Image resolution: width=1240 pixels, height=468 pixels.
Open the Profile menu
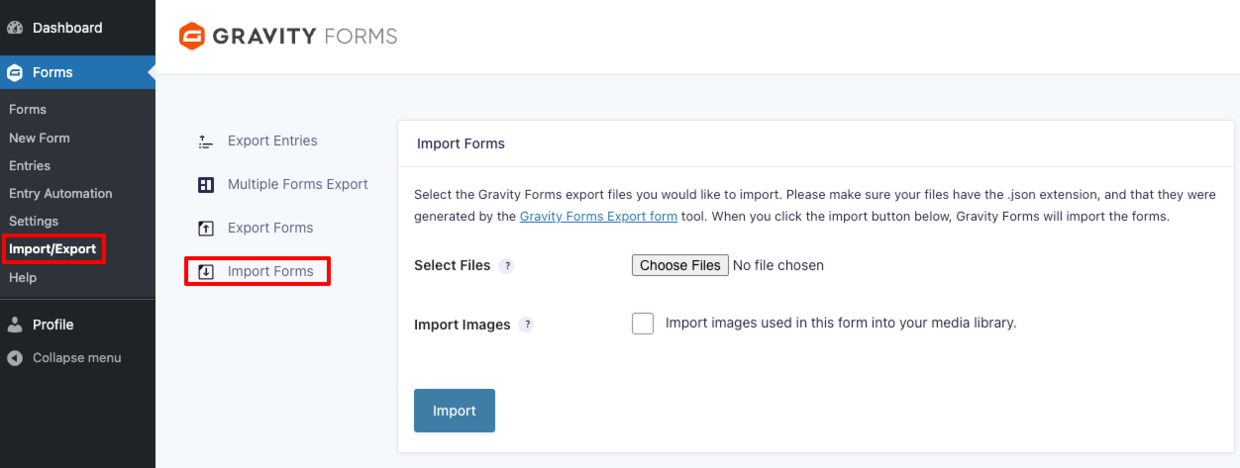click(x=53, y=324)
